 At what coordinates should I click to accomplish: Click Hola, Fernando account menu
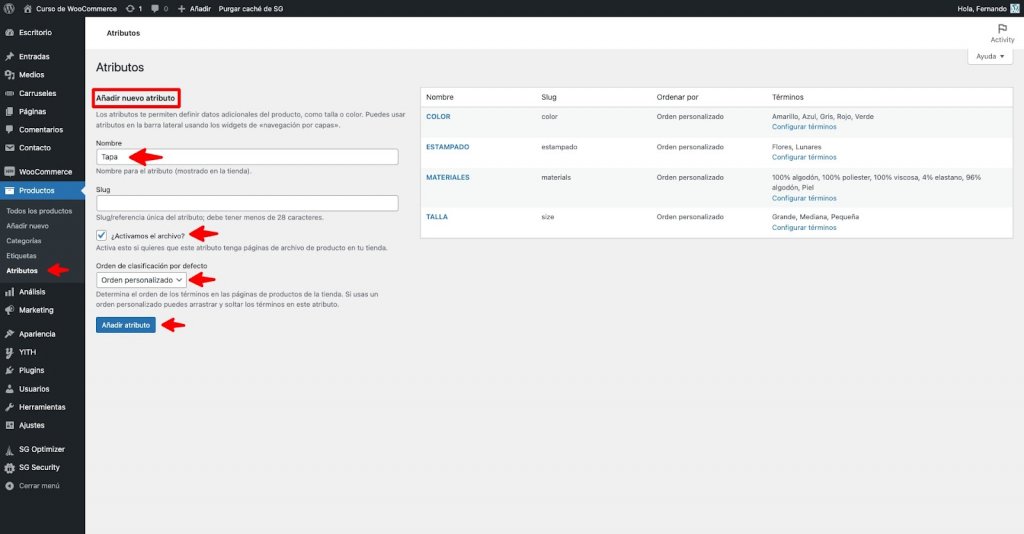click(982, 8)
